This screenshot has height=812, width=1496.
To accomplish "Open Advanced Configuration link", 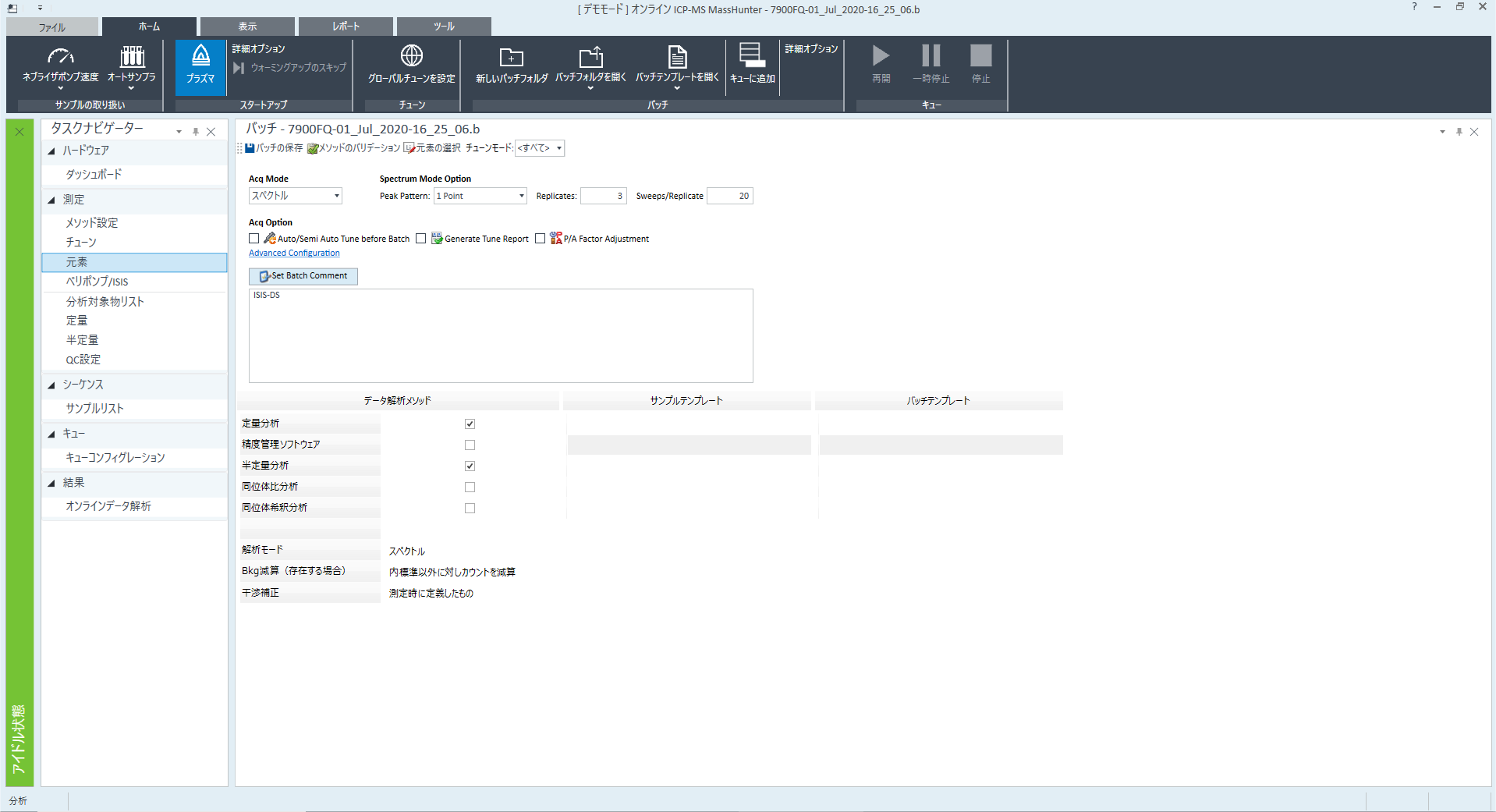I will click(x=294, y=253).
